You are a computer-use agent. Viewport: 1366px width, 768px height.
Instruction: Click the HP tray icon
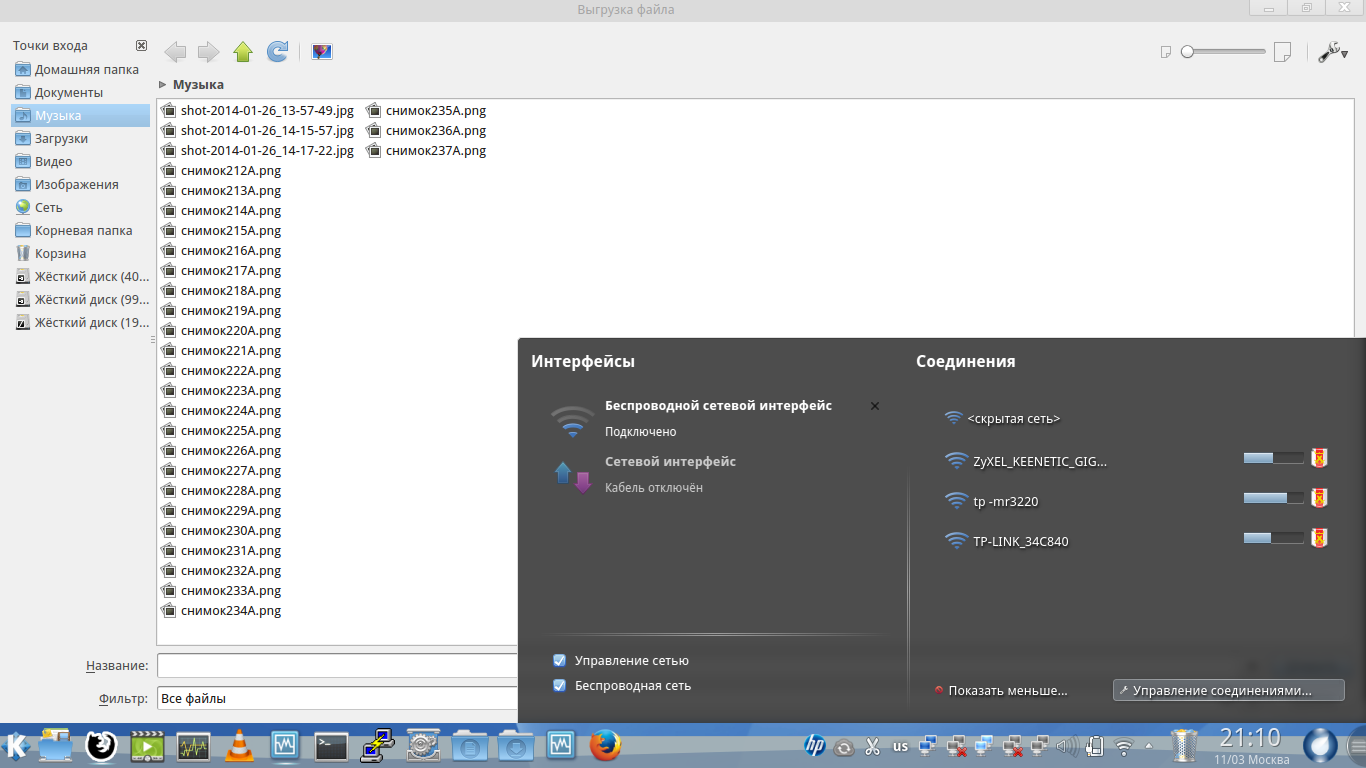(x=815, y=746)
